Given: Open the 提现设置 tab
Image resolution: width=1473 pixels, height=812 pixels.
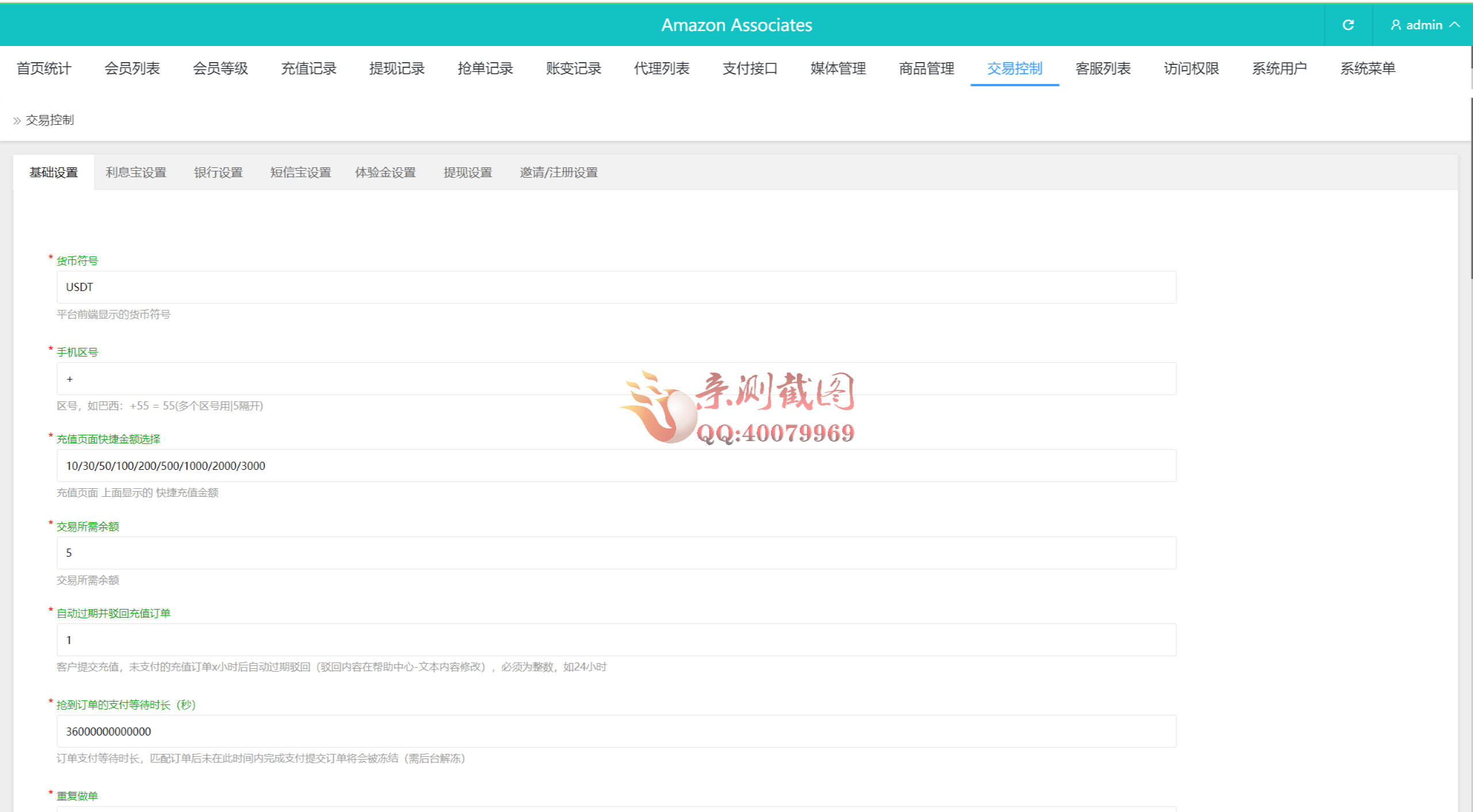Looking at the screenshot, I should pyautogui.click(x=468, y=172).
